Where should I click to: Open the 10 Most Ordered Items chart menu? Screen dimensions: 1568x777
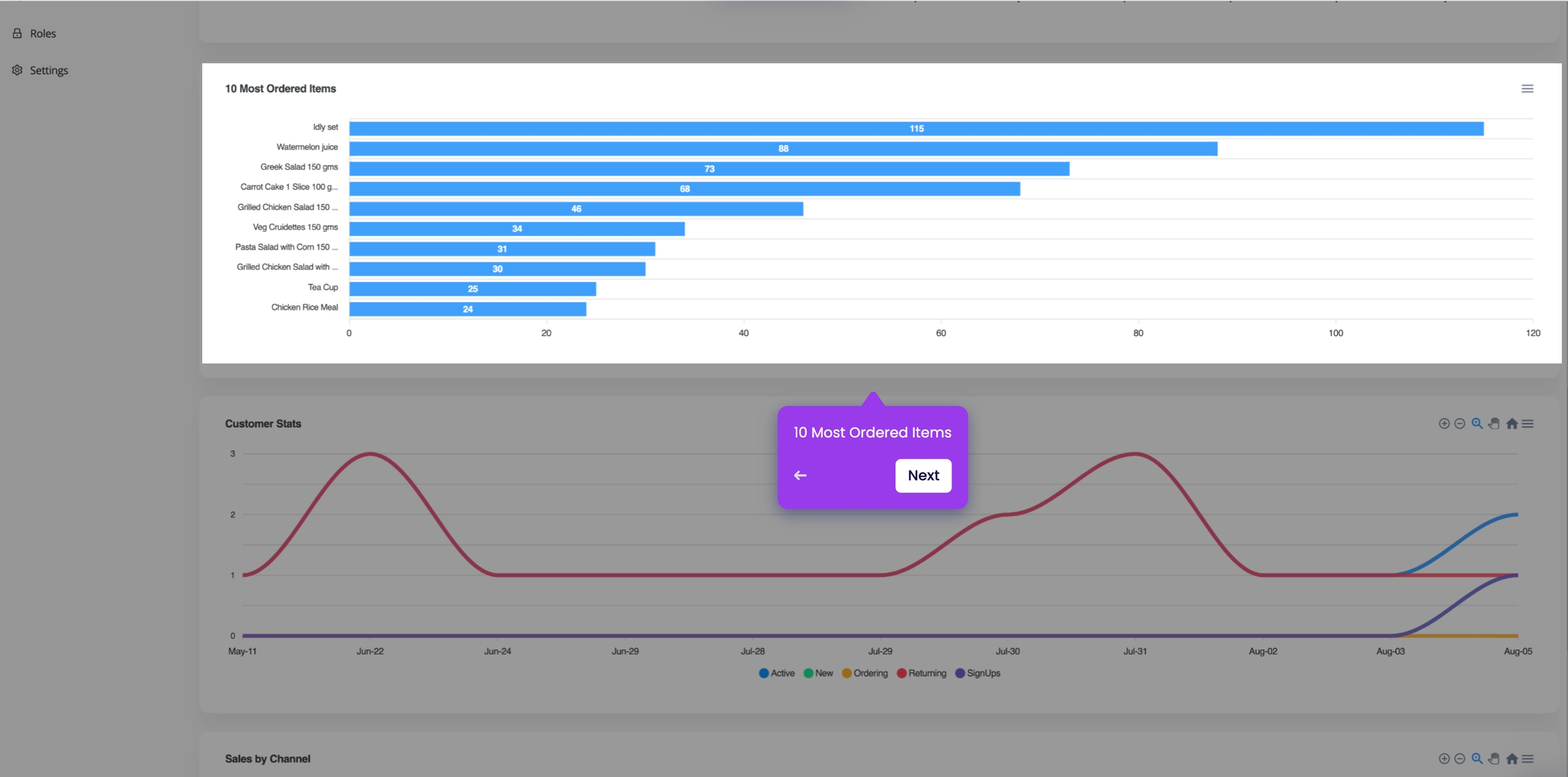pyautogui.click(x=1527, y=88)
